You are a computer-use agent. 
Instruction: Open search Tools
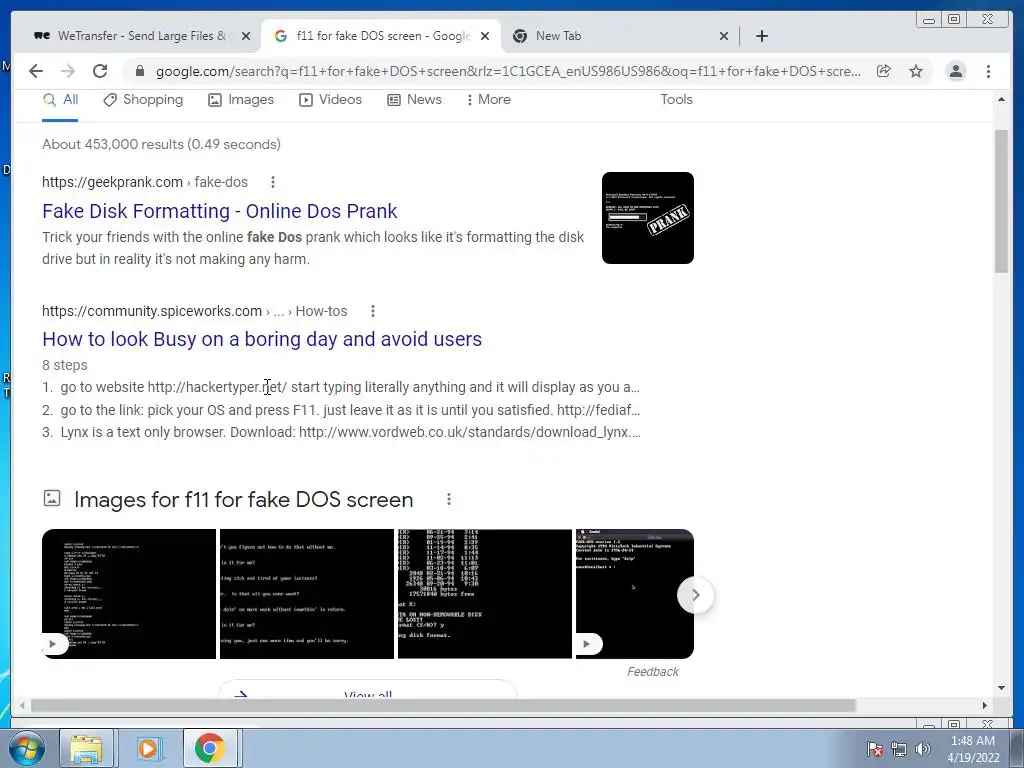click(676, 100)
